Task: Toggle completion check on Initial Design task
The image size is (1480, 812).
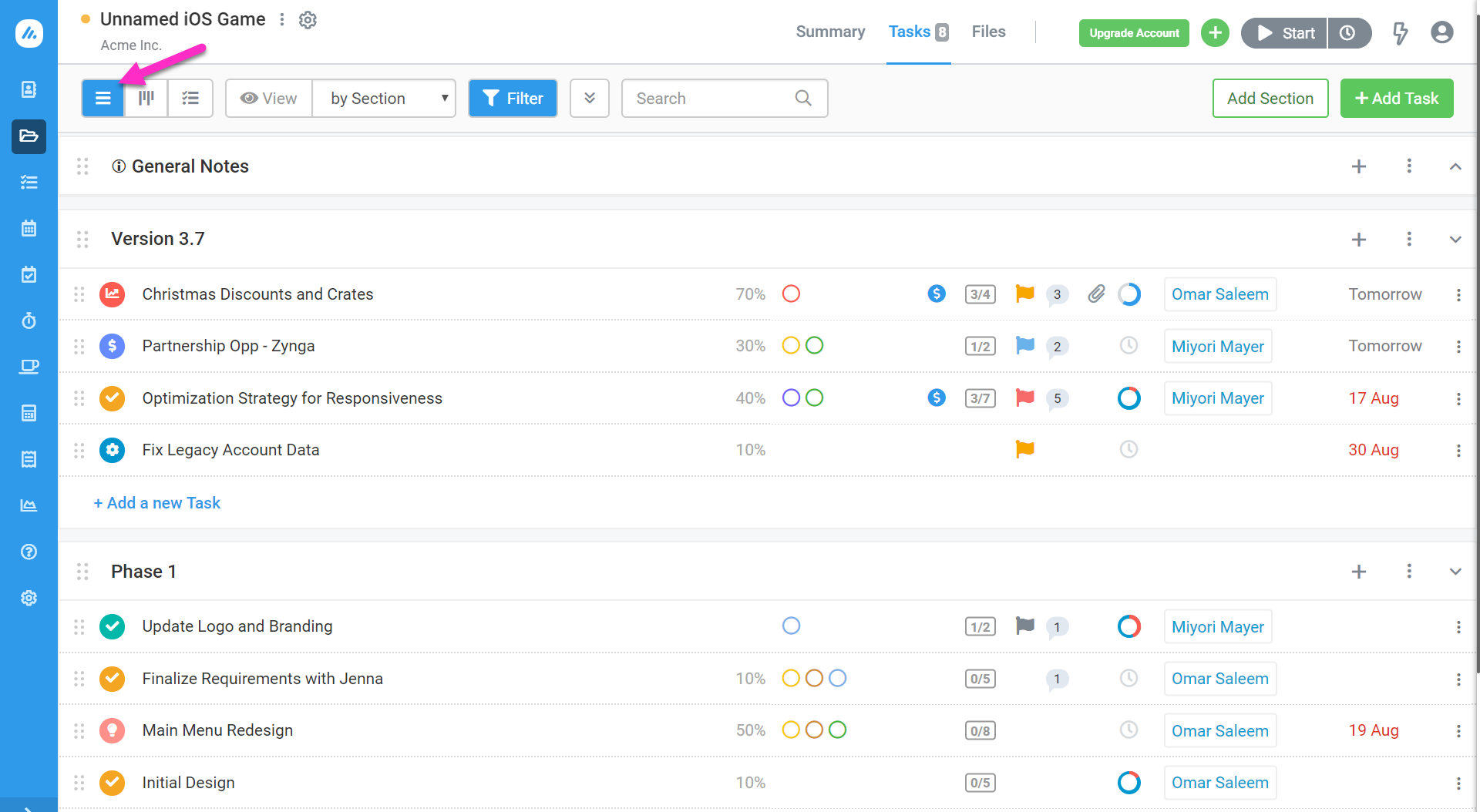Action: (112, 782)
